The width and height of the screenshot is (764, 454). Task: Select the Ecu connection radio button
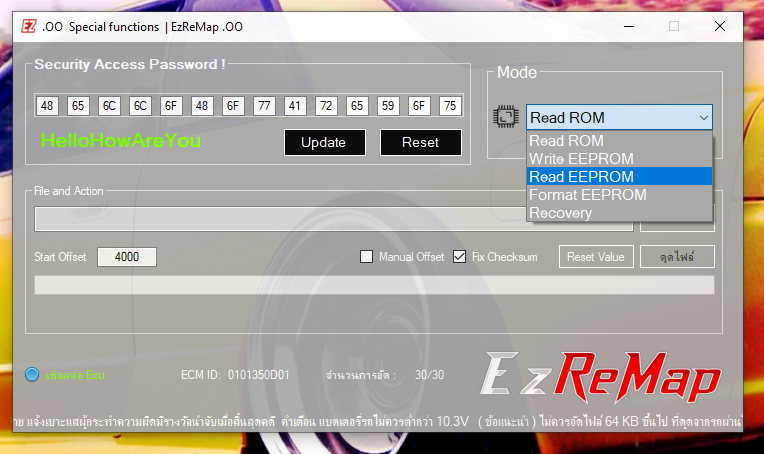(x=32, y=375)
